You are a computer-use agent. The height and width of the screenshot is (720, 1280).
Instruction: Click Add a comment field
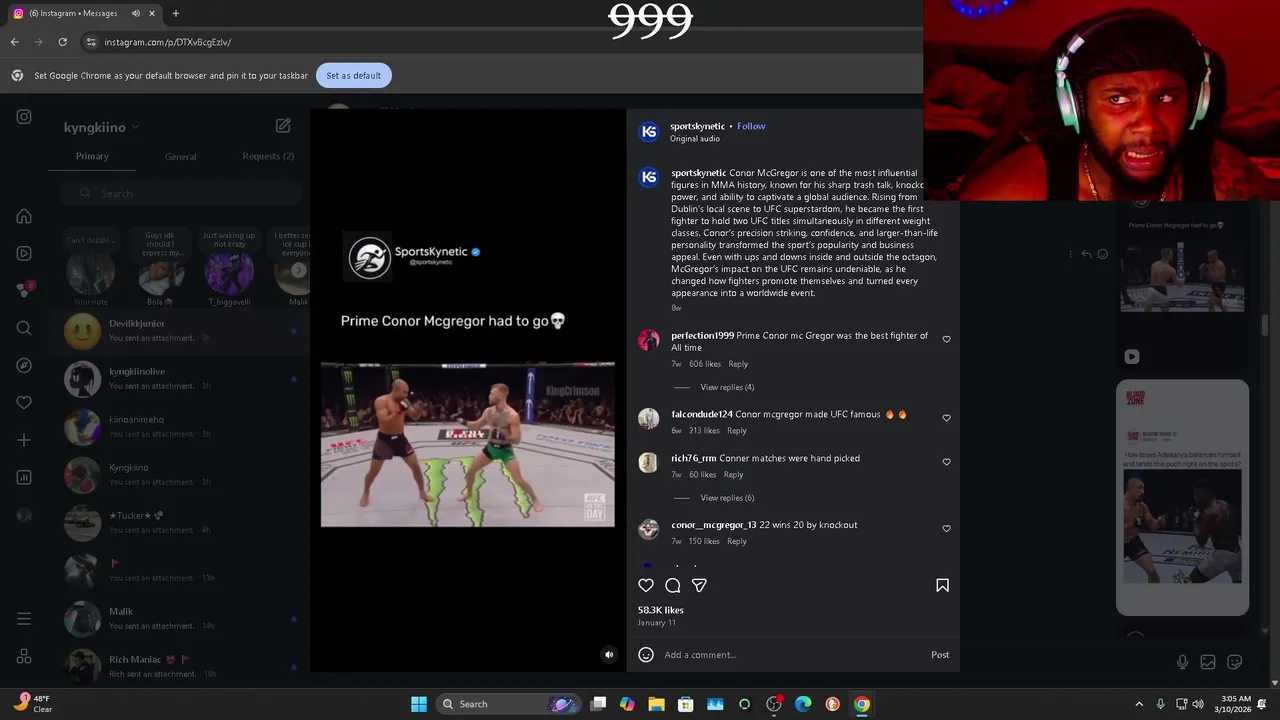[x=795, y=654]
